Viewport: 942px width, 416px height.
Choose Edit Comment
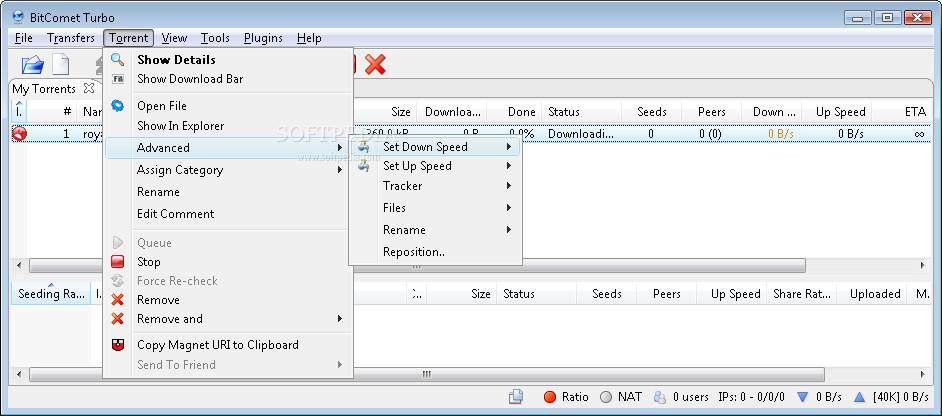[x=228, y=213]
